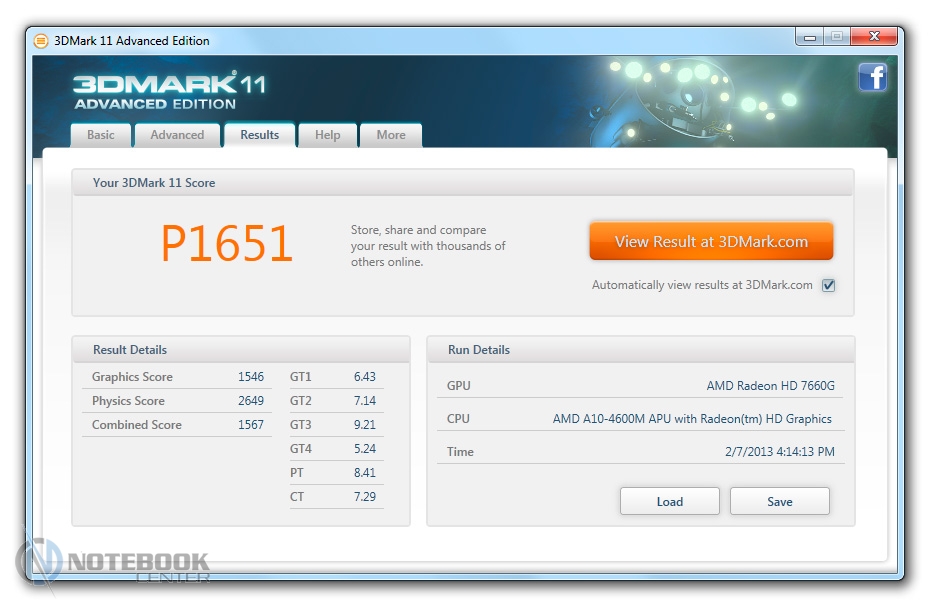Screen dimensions: 930x609
Task: Open the More tab
Action: (391, 135)
